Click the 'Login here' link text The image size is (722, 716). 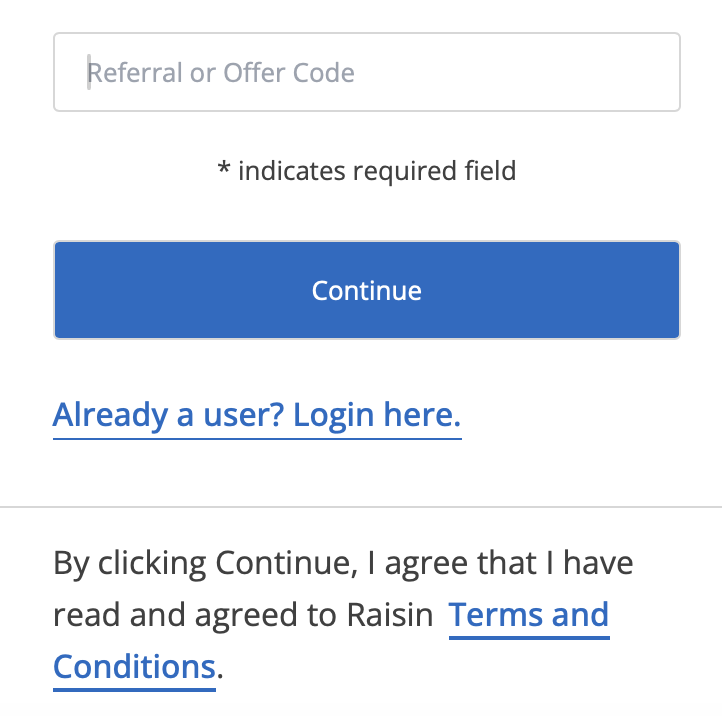tap(376, 414)
